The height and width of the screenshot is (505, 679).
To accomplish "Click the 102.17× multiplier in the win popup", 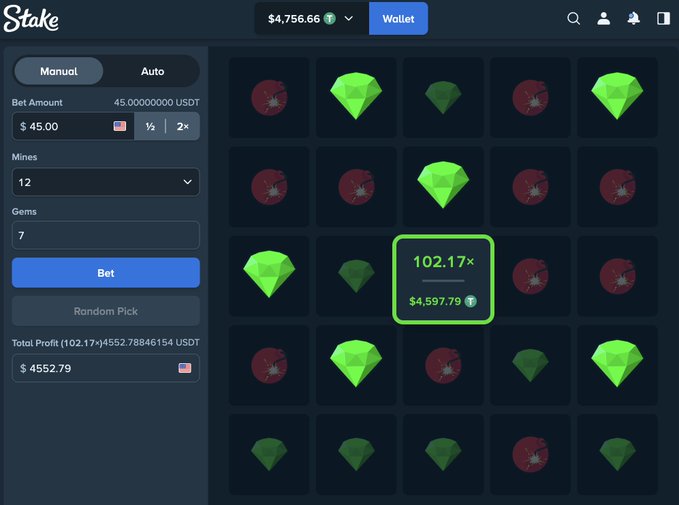I will click(x=443, y=262).
